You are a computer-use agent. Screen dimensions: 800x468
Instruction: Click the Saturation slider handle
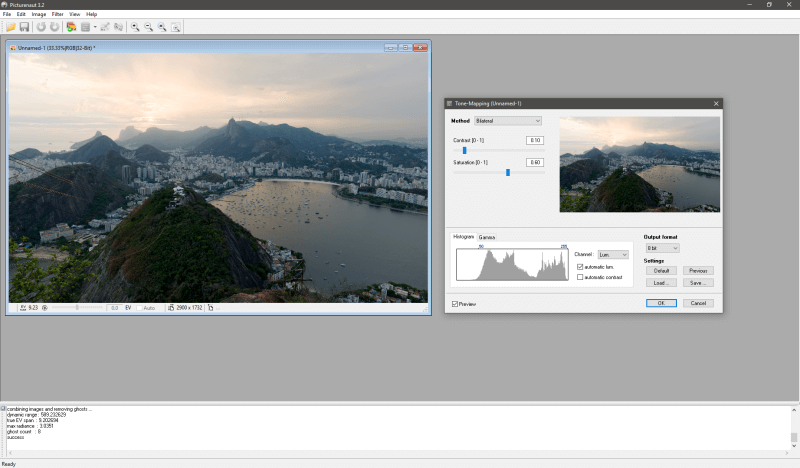[508, 173]
